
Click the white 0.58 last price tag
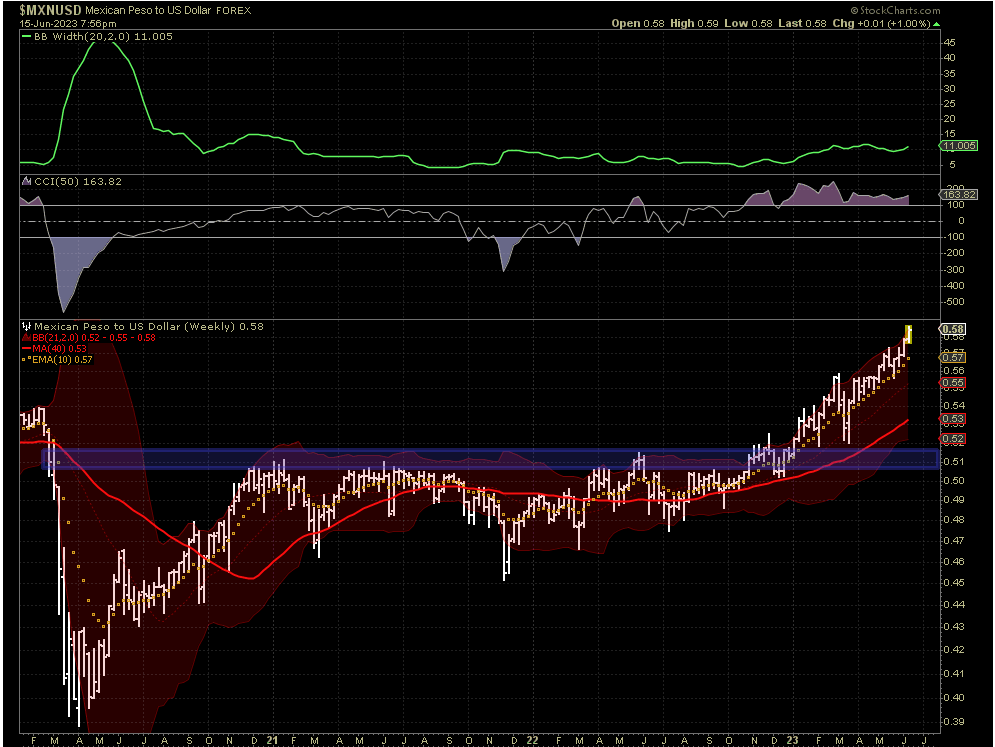[953, 329]
